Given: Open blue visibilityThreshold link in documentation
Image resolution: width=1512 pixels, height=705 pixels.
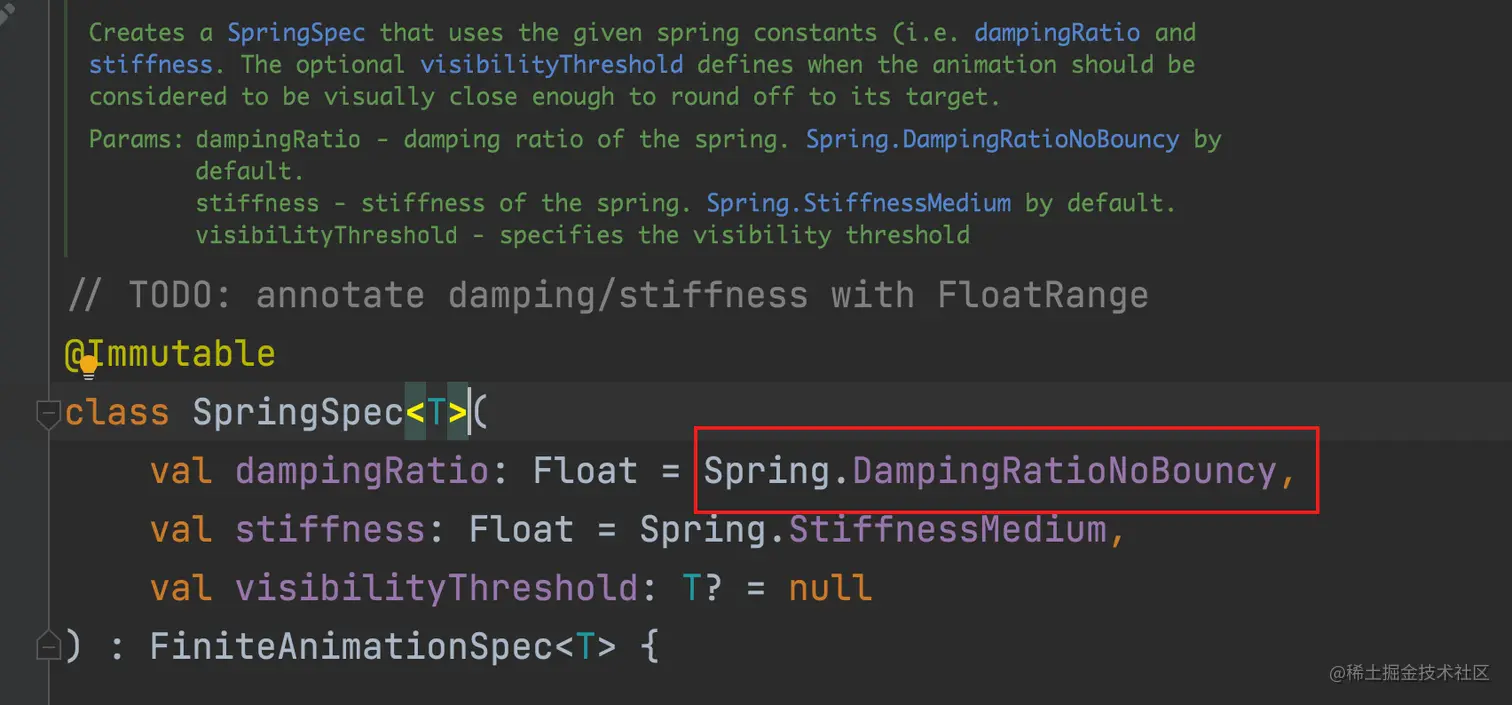Looking at the screenshot, I should pyautogui.click(x=552, y=65).
